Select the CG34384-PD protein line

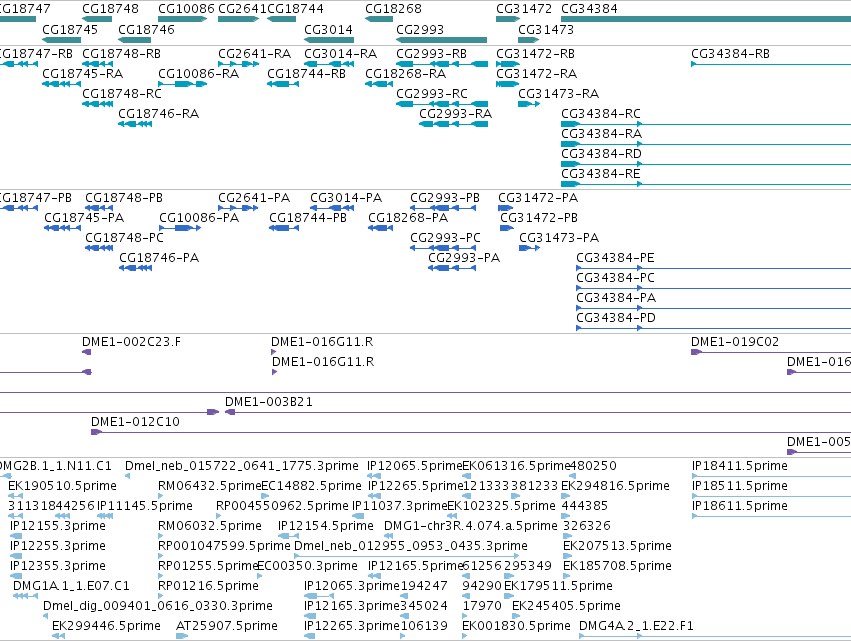(x=714, y=328)
